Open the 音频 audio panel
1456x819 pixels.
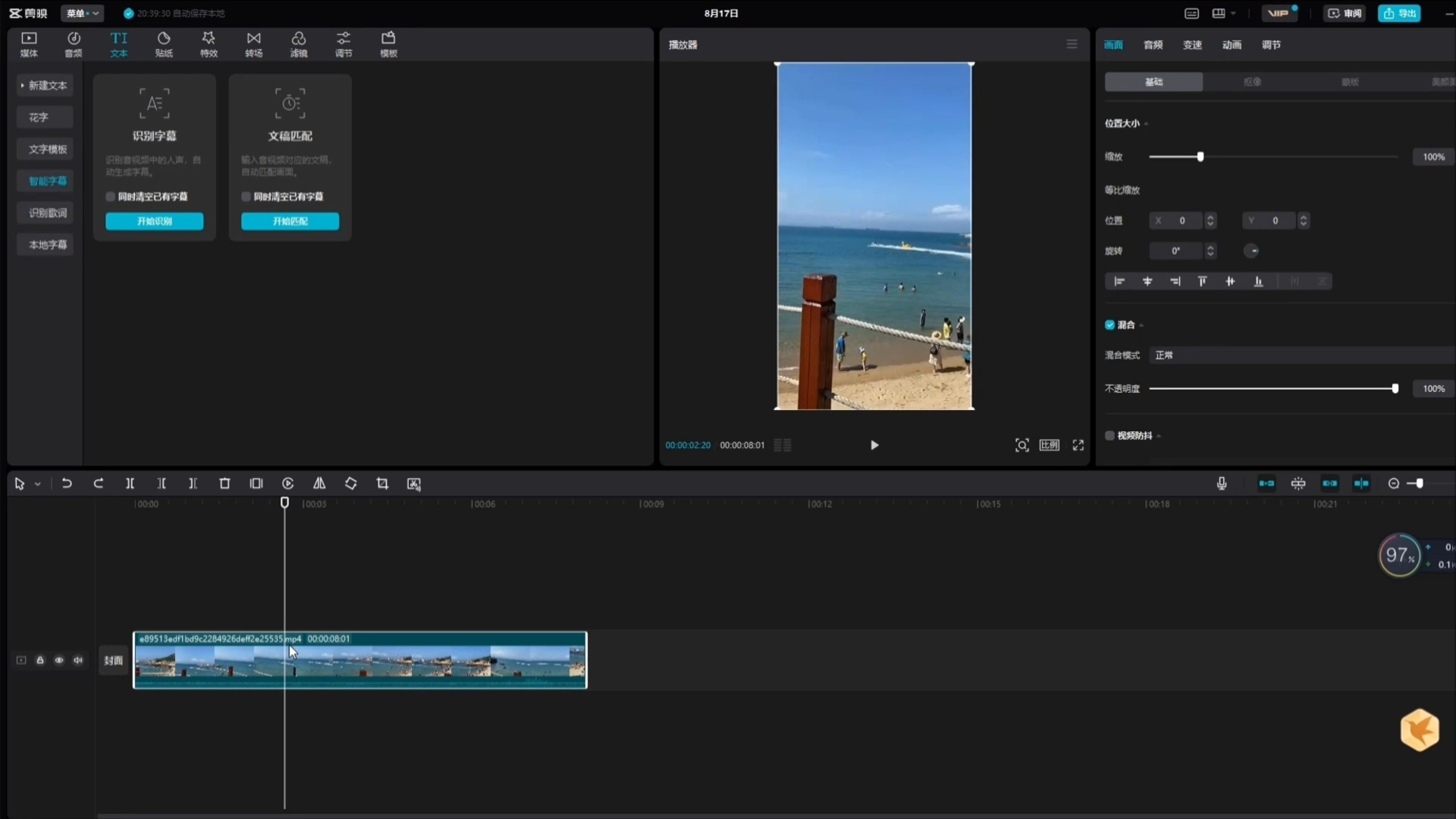coord(73,44)
